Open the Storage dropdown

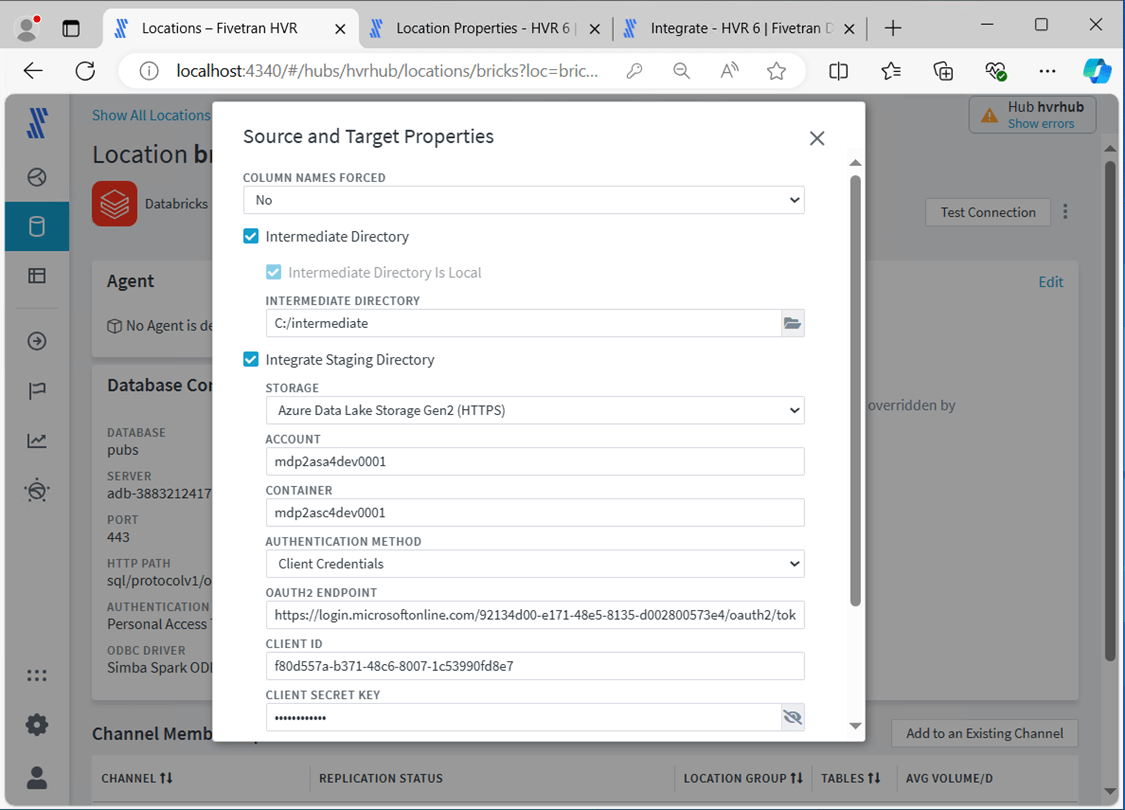pos(535,410)
